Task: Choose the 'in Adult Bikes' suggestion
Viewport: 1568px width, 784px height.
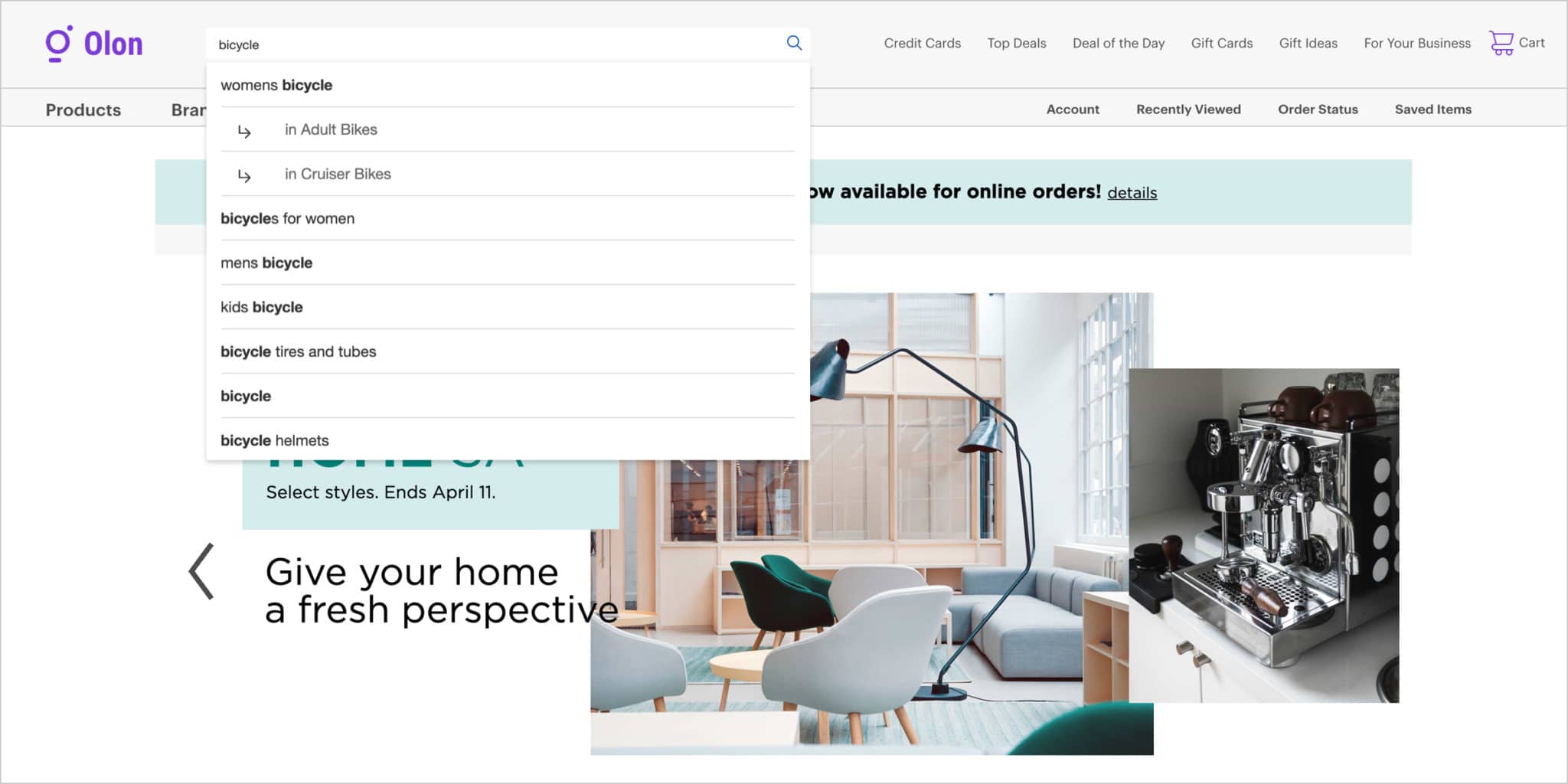Action: (508, 129)
